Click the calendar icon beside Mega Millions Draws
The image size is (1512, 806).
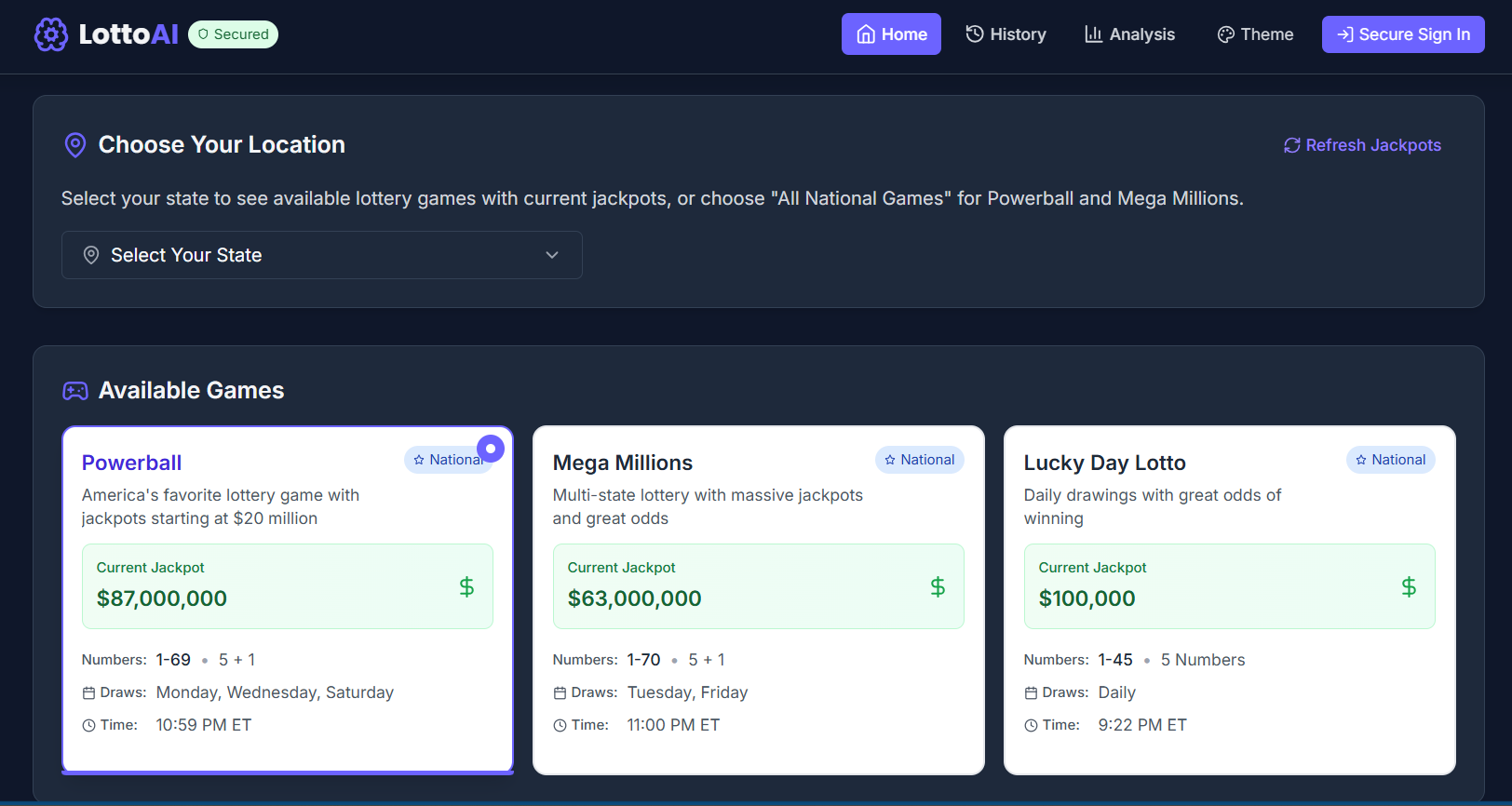coord(560,693)
